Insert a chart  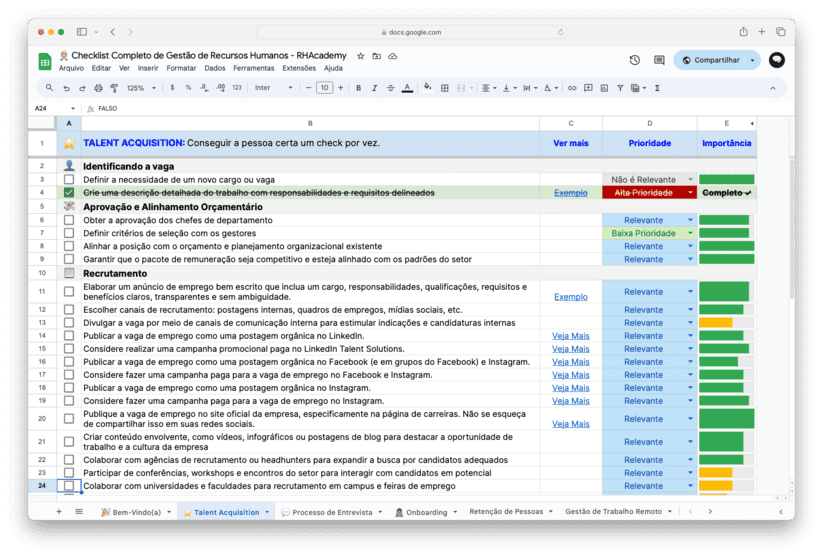click(604, 88)
